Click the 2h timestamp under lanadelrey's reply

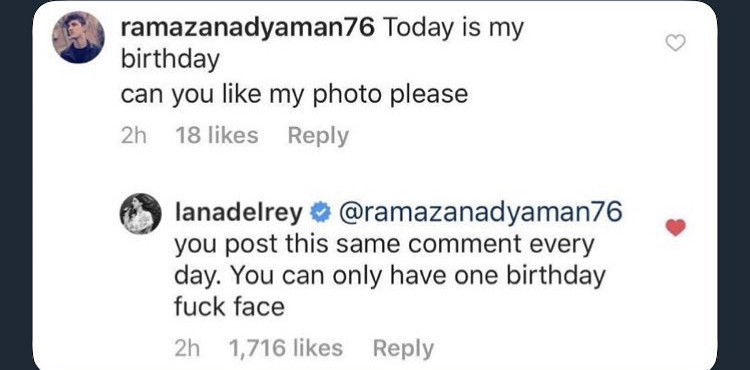click(x=187, y=348)
